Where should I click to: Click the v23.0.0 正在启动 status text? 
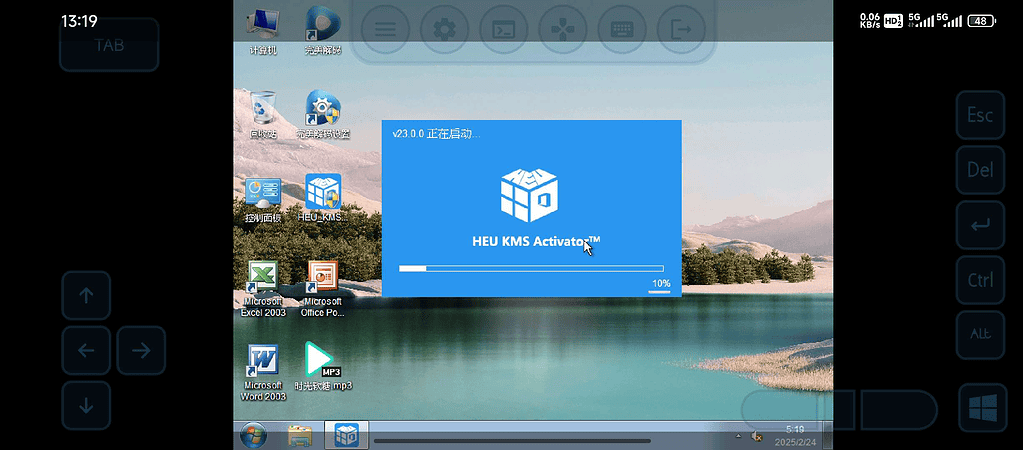[x=436, y=134]
